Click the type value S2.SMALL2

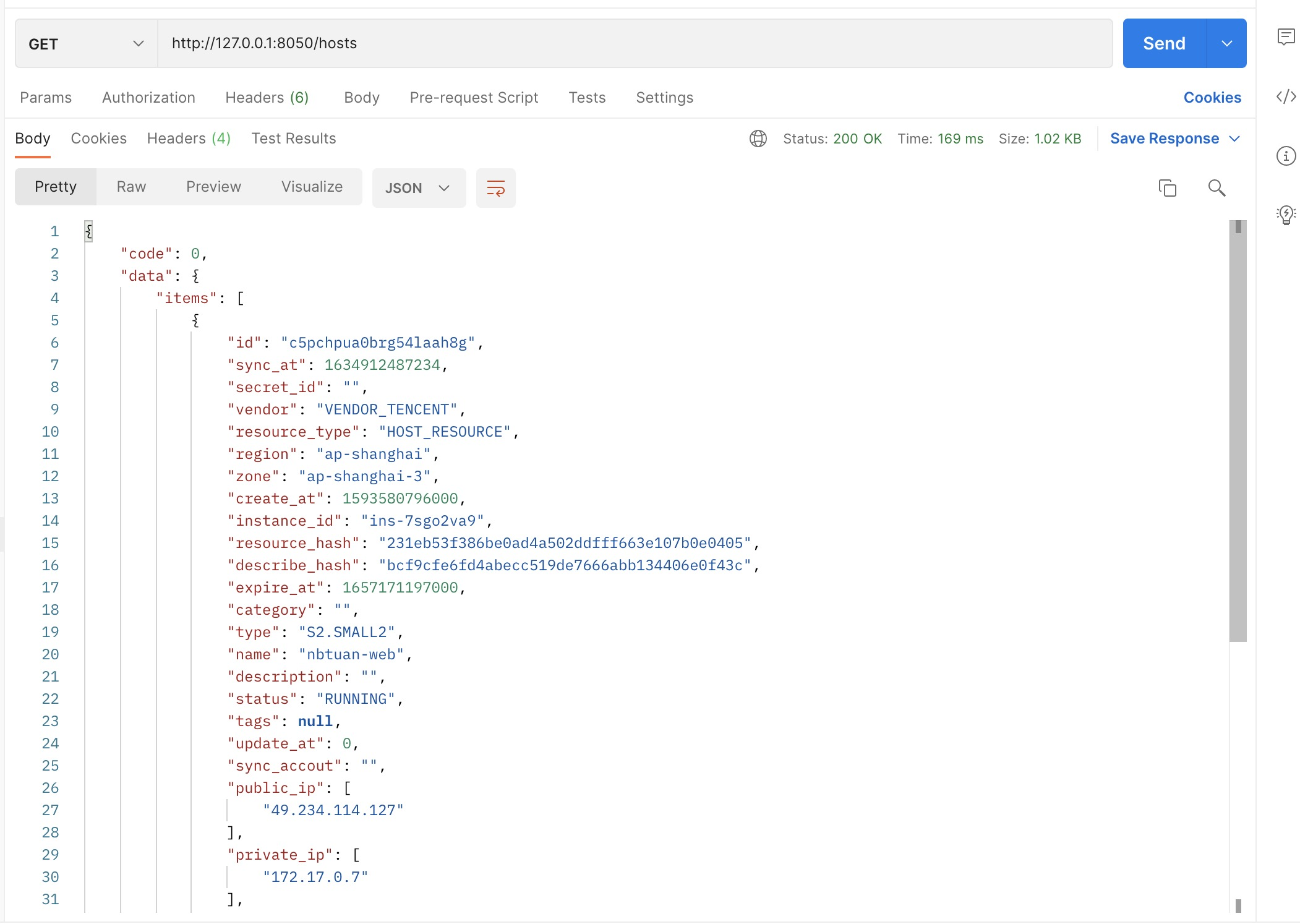tap(347, 632)
